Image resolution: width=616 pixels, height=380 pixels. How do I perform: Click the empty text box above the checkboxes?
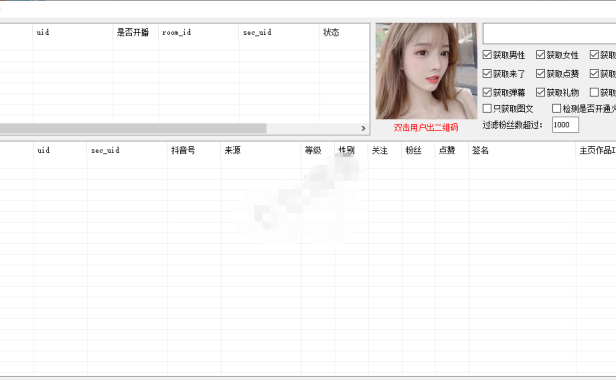(549, 33)
